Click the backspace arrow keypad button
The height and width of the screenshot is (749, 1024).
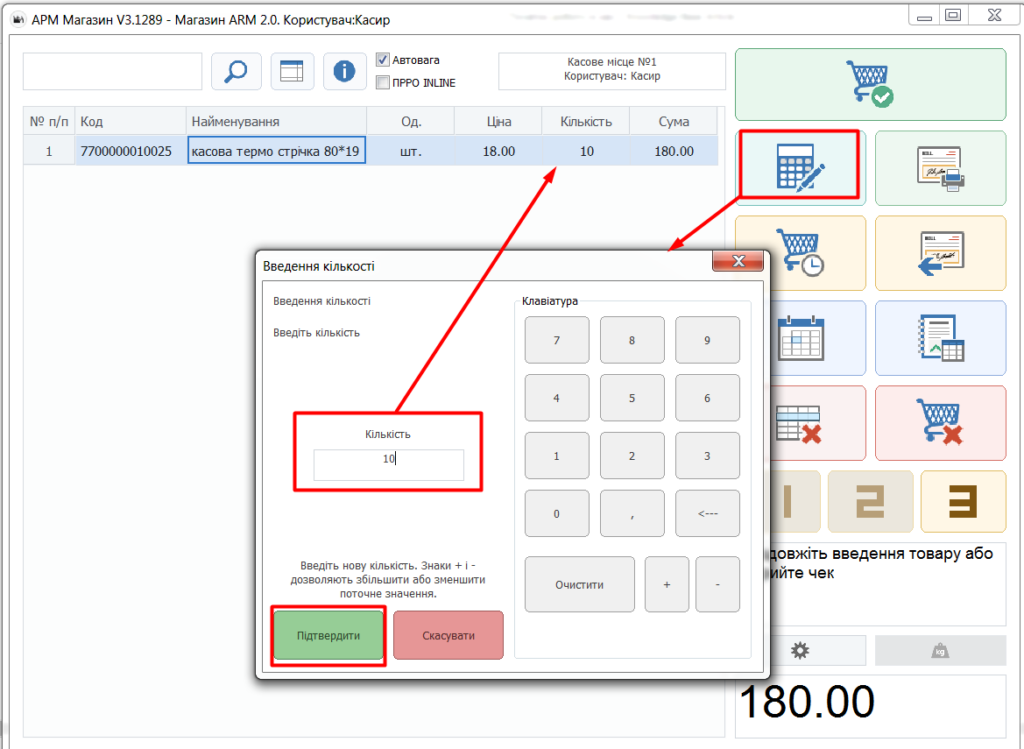pos(707,513)
